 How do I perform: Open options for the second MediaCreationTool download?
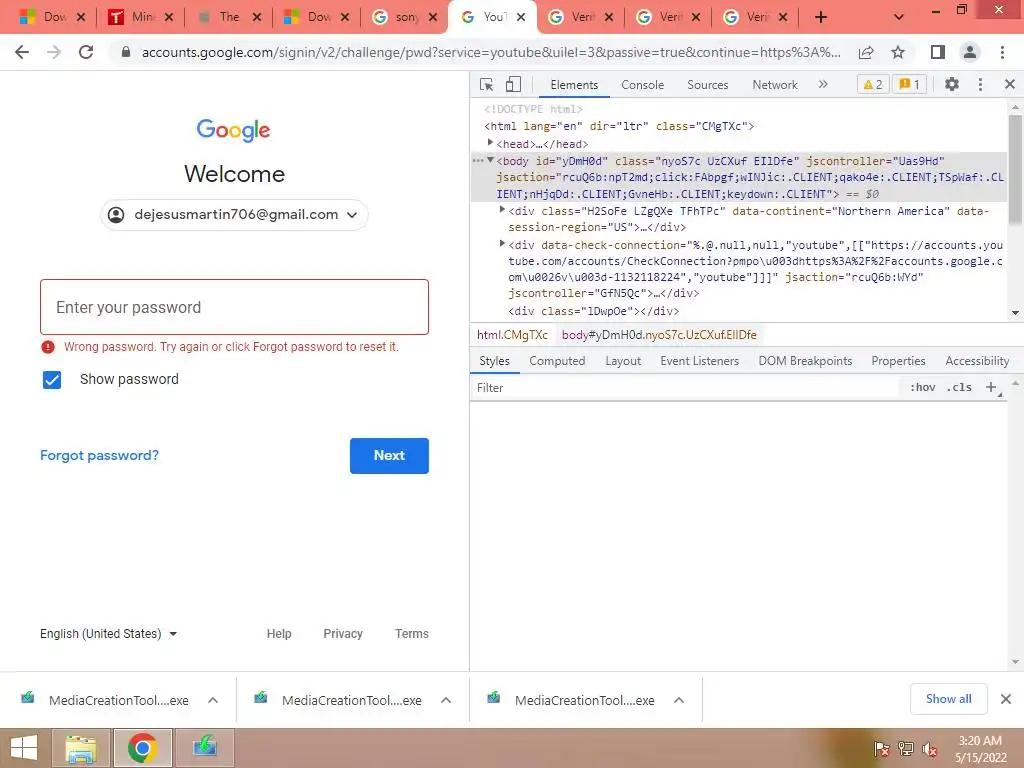click(x=446, y=700)
